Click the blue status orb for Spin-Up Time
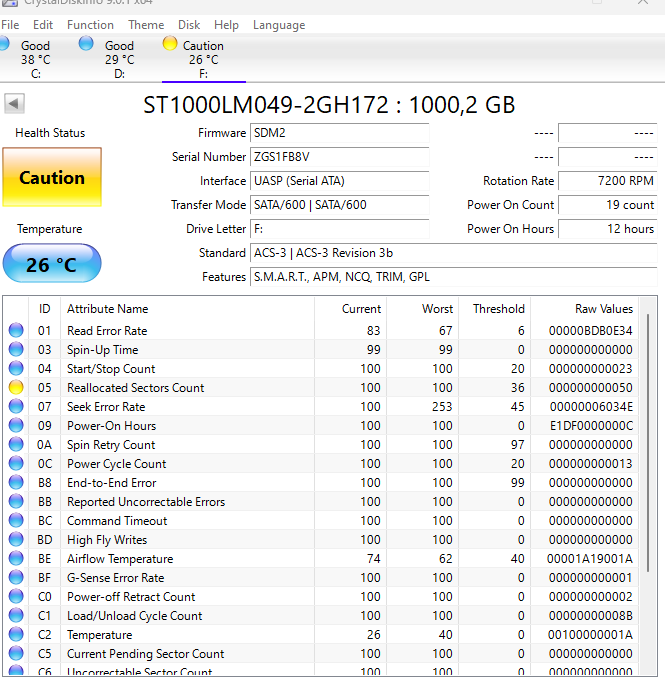This screenshot has height=679, width=665. (x=16, y=349)
